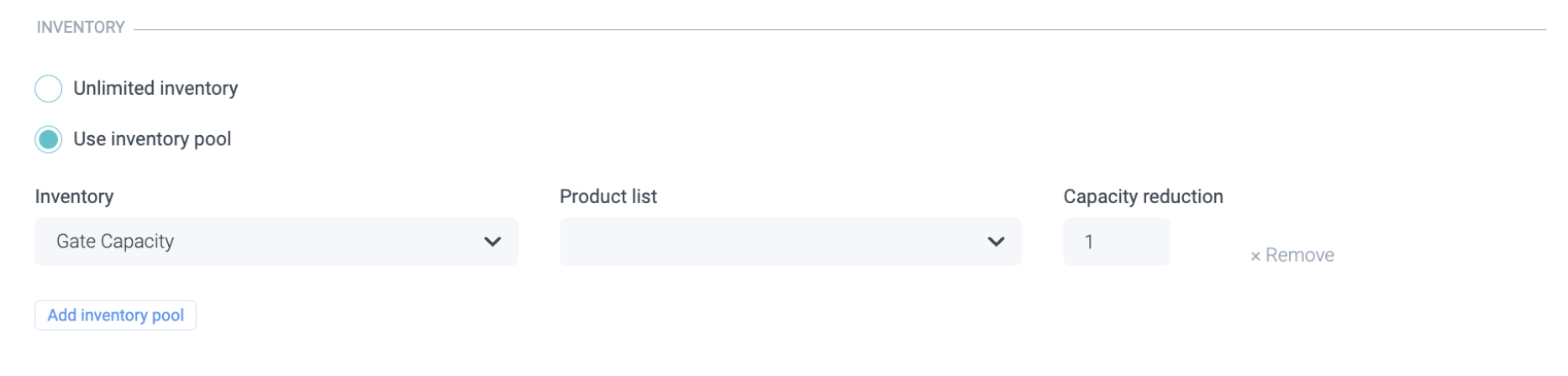This screenshot has width=1568, height=376.
Task: Click the value 1 in Capacity reduction
Action: (1089, 243)
